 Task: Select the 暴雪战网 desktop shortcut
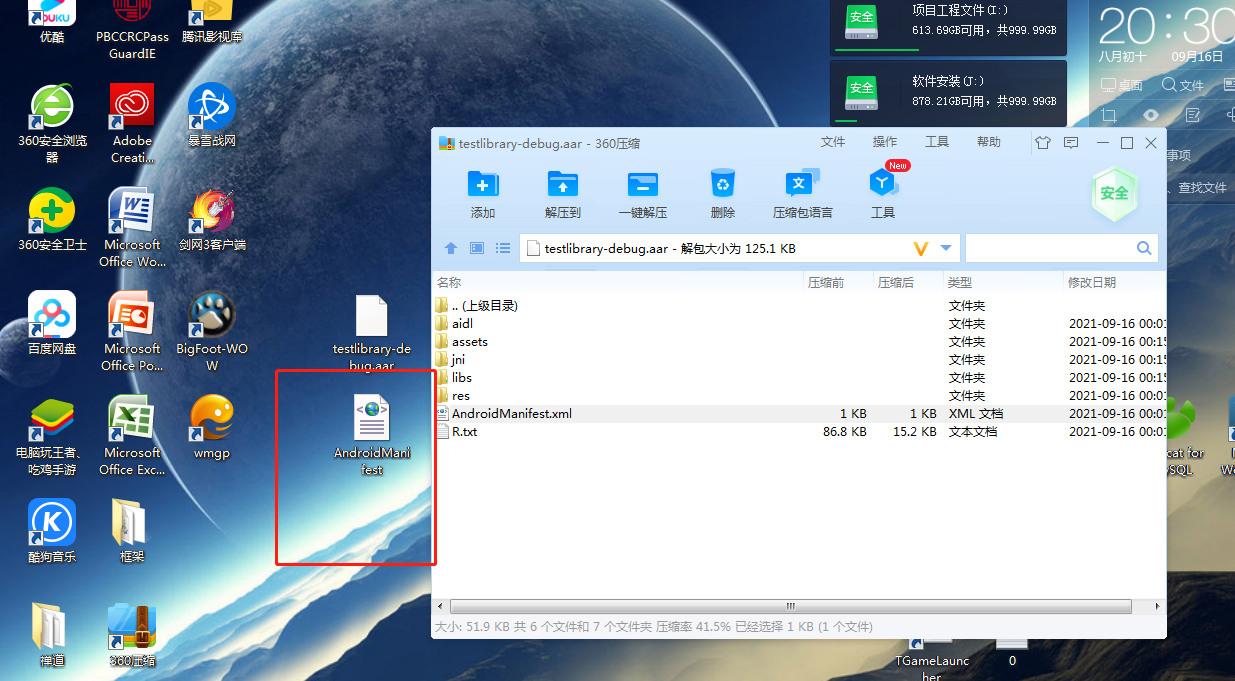pyautogui.click(x=211, y=114)
